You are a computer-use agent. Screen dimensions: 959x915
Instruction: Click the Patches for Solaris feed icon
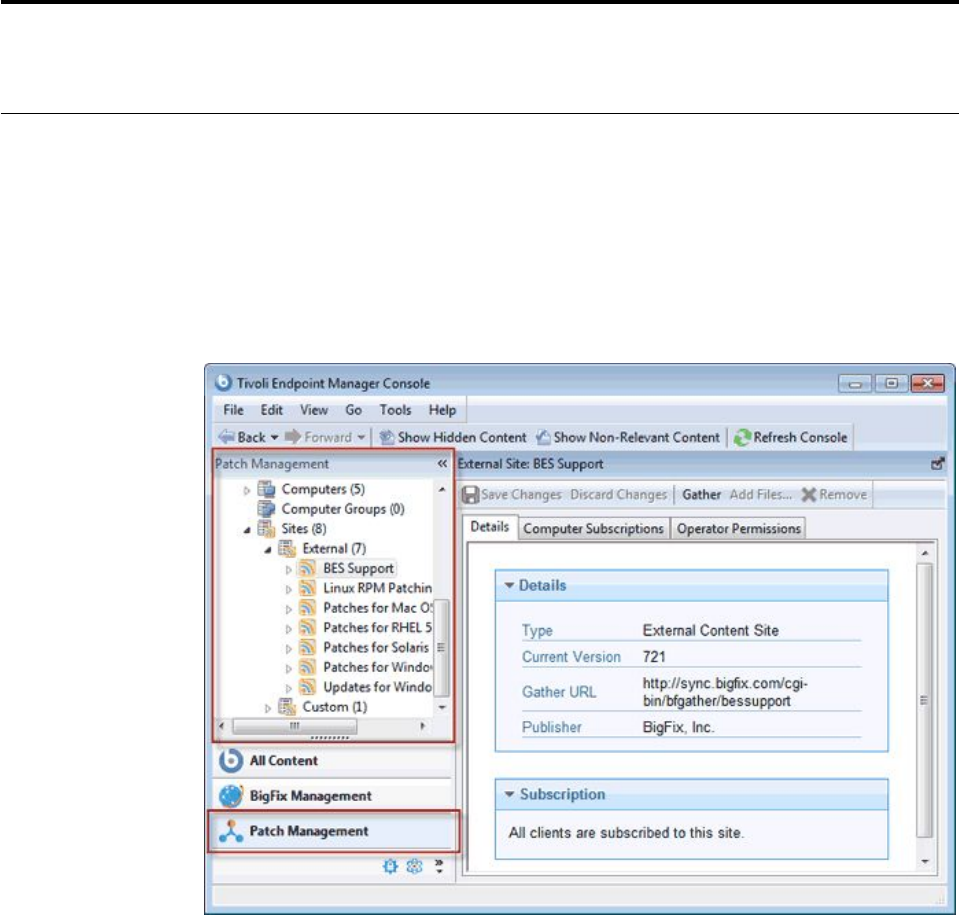(308, 647)
